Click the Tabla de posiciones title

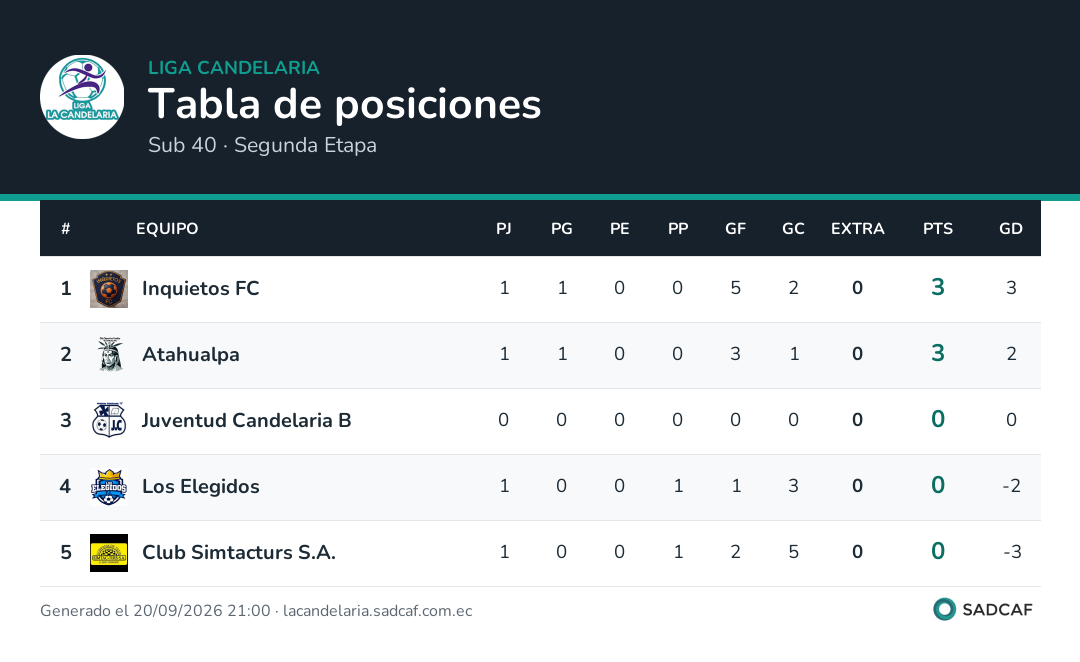(x=344, y=105)
